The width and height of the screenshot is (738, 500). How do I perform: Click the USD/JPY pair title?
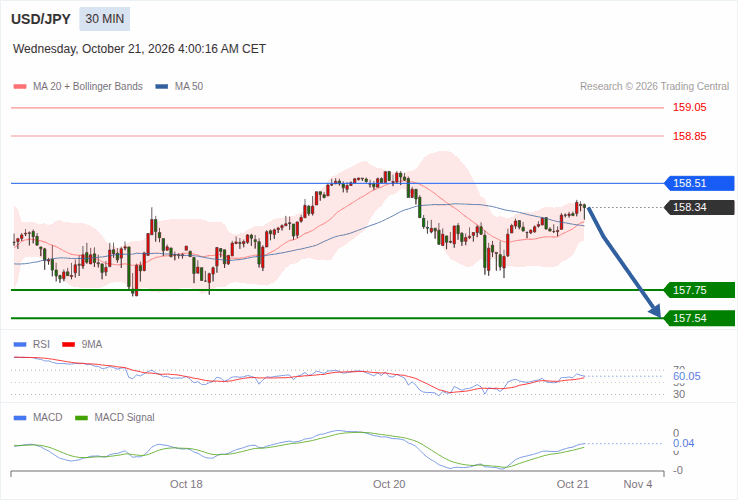coord(41,19)
